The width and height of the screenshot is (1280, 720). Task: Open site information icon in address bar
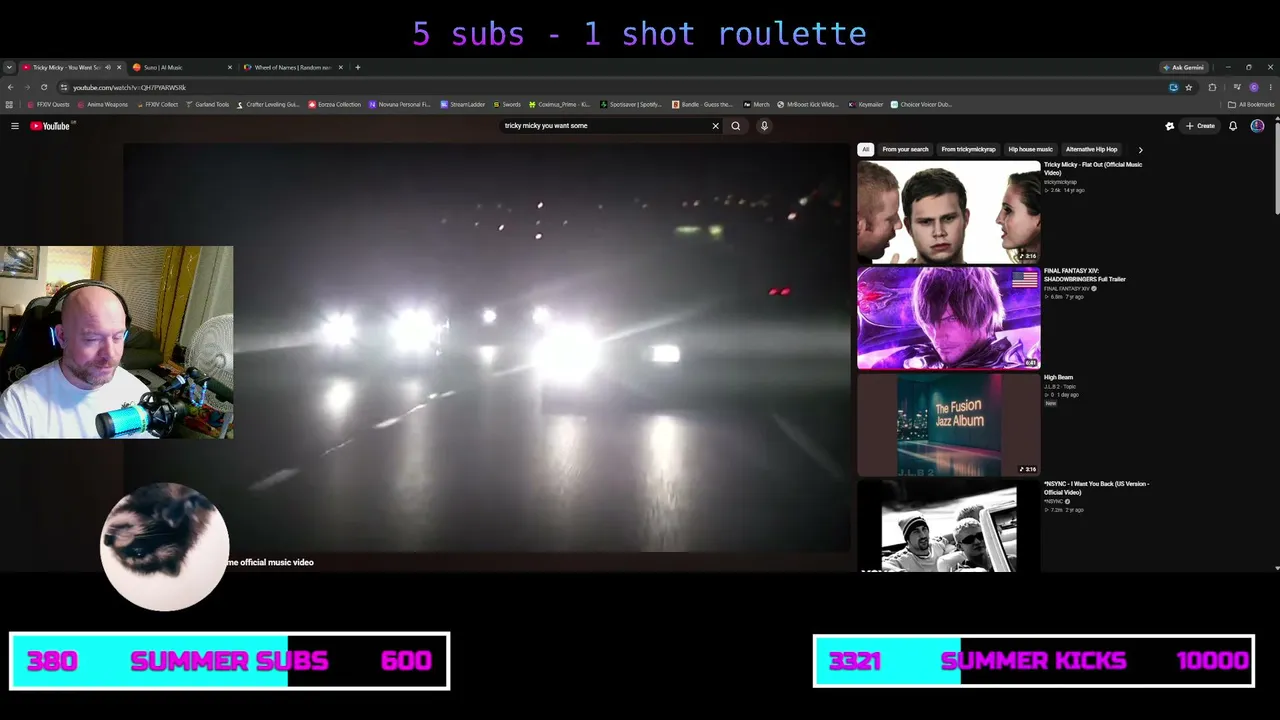click(x=64, y=87)
